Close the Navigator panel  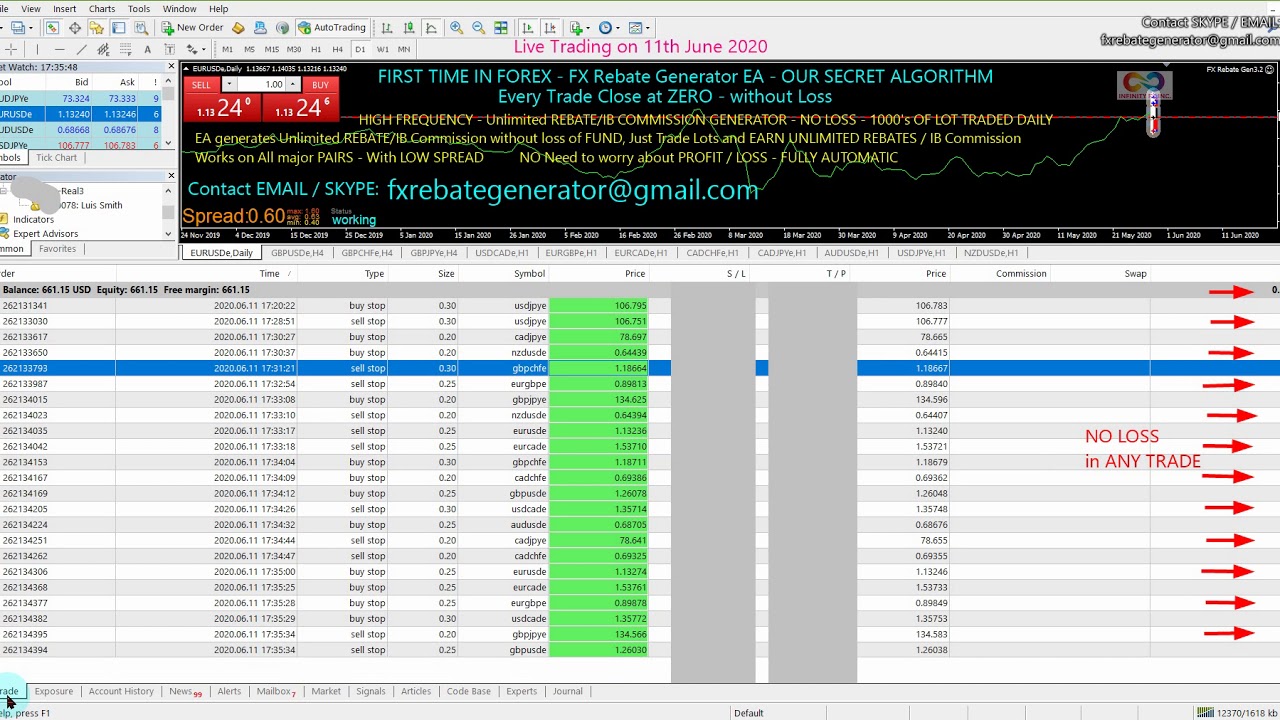(x=171, y=177)
